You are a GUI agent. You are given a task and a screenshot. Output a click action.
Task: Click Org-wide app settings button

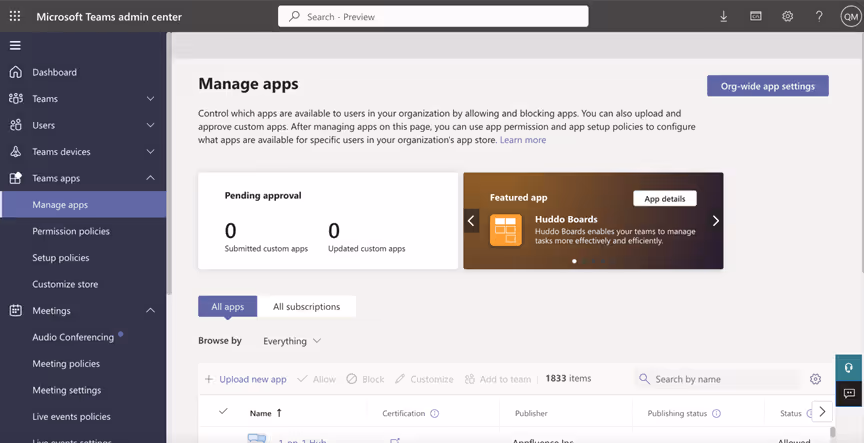[768, 86]
